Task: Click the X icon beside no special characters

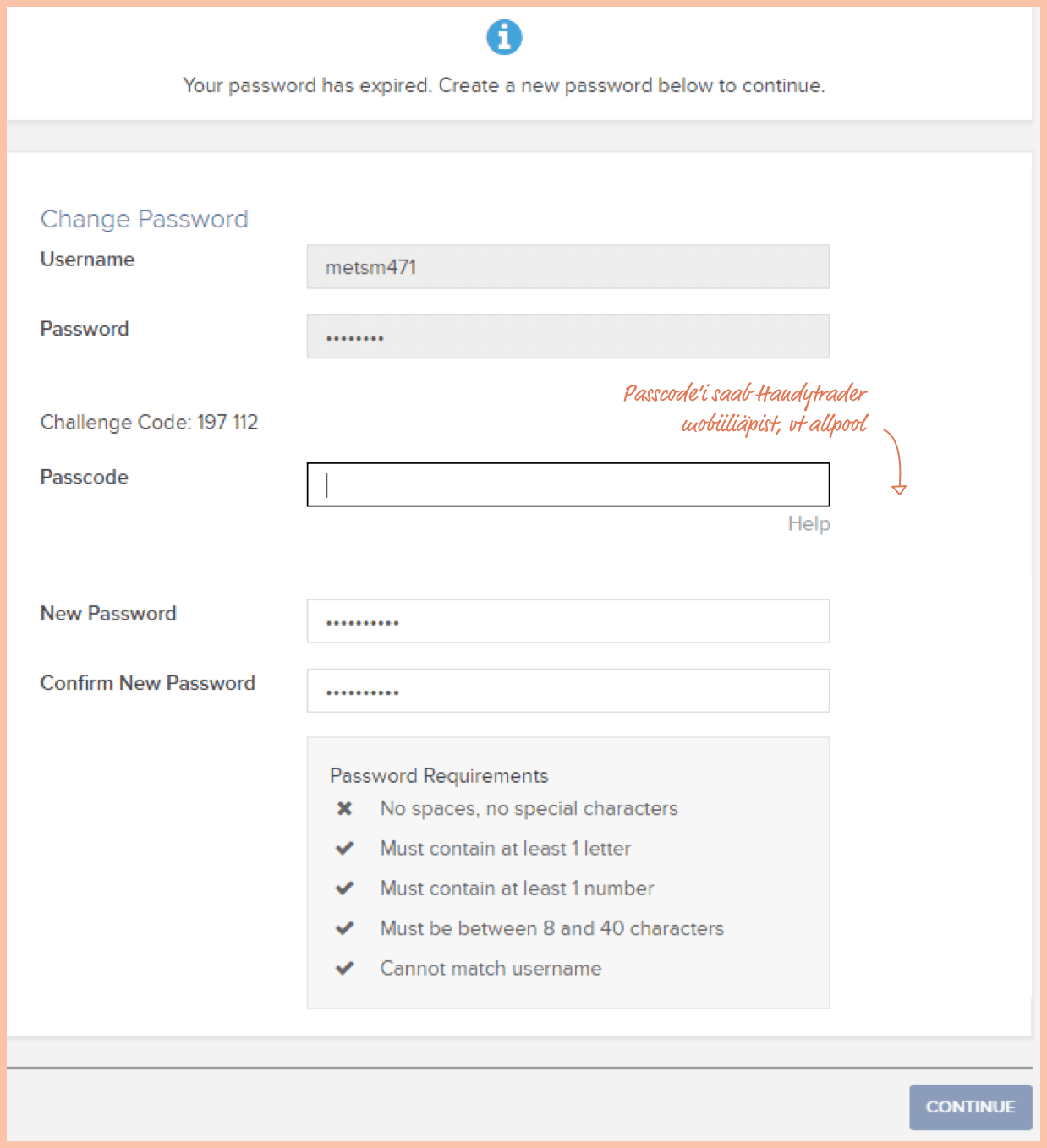Action: point(344,809)
